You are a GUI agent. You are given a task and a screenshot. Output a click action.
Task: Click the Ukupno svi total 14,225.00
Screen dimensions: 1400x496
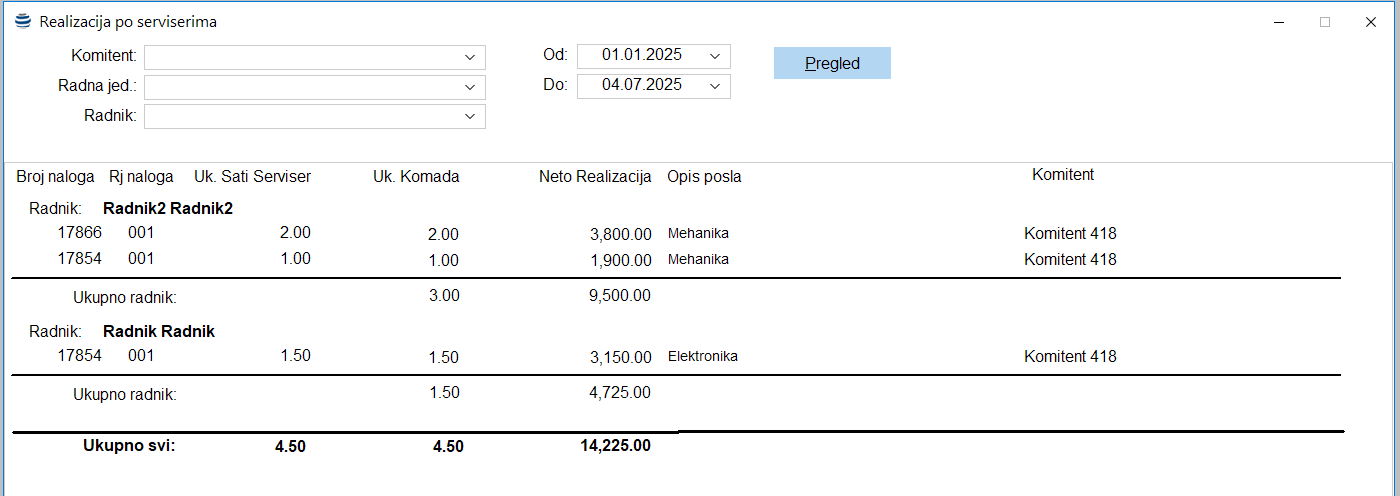point(615,446)
